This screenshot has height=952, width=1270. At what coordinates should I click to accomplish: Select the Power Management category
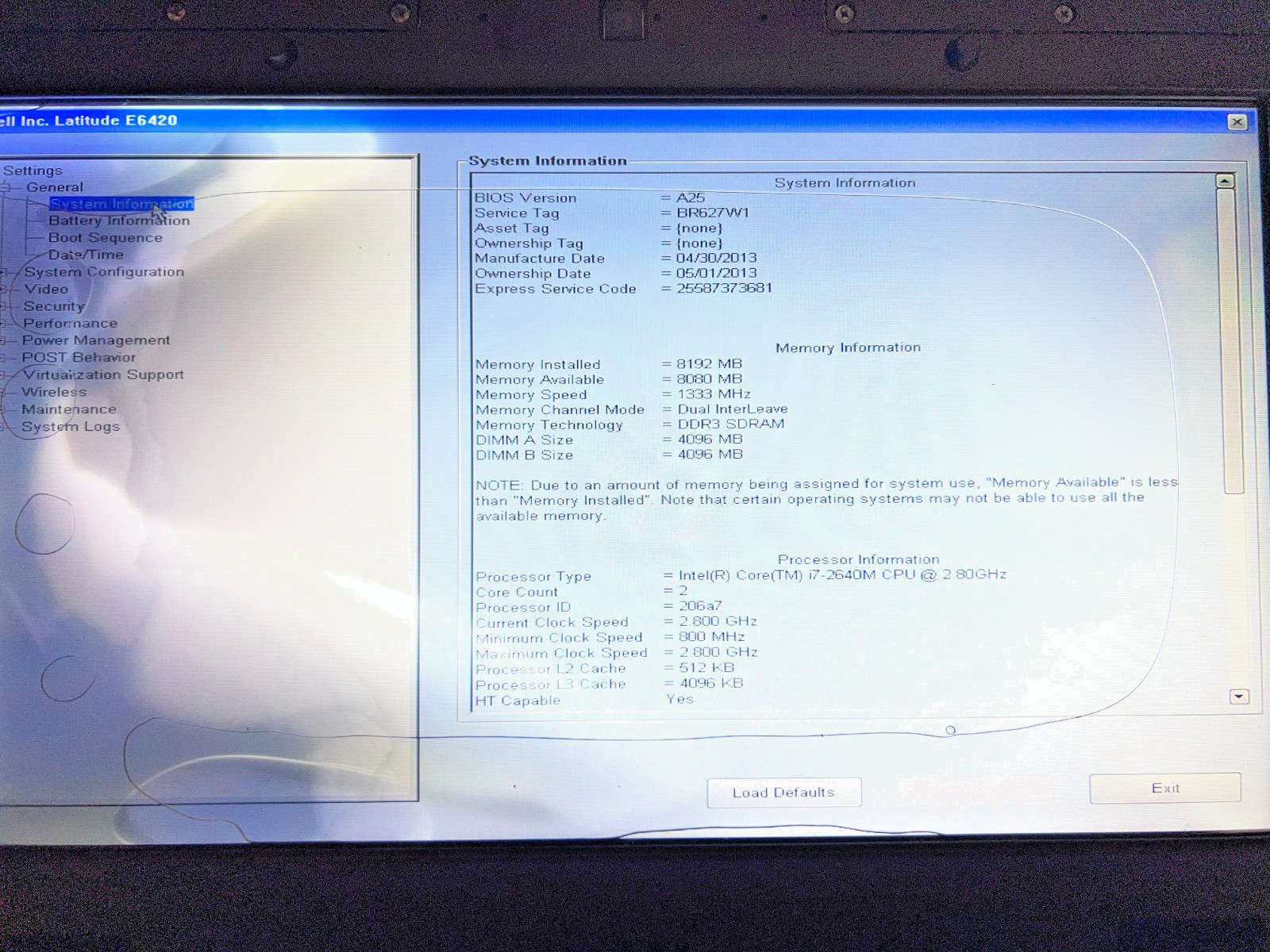(x=96, y=340)
